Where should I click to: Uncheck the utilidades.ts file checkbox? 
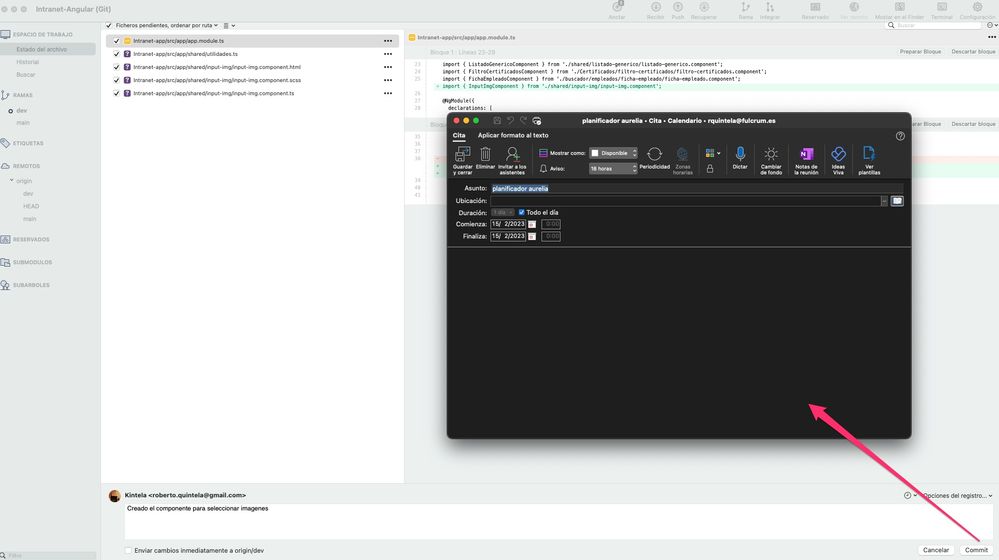[x=117, y=54]
